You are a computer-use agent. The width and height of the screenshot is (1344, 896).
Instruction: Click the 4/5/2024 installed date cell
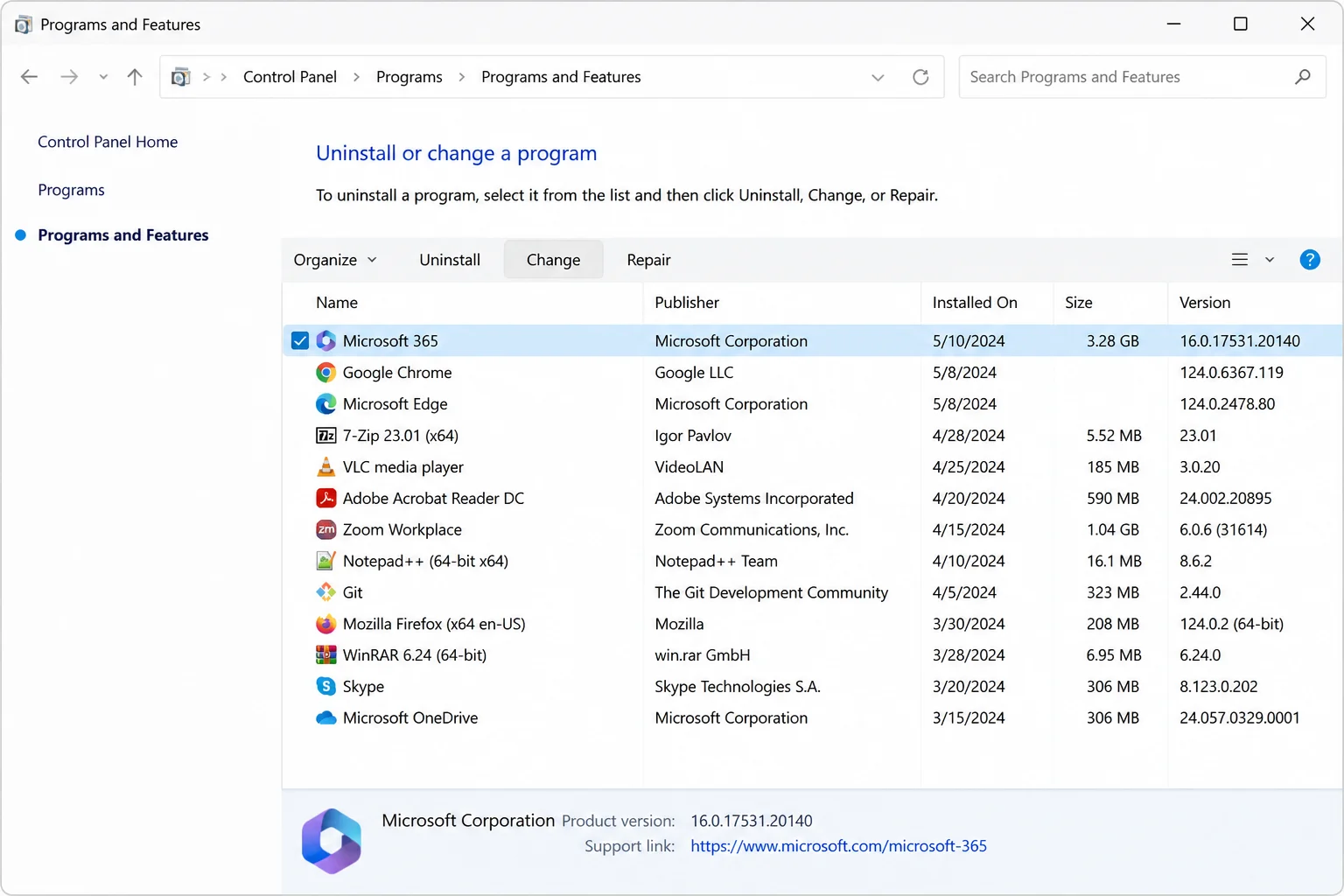coord(964,592)
